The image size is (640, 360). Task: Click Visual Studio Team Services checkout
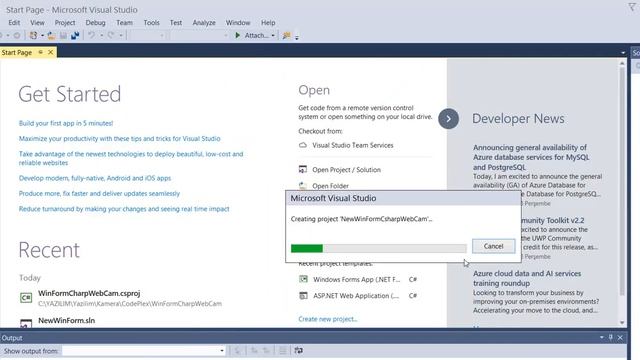point(353,145)
